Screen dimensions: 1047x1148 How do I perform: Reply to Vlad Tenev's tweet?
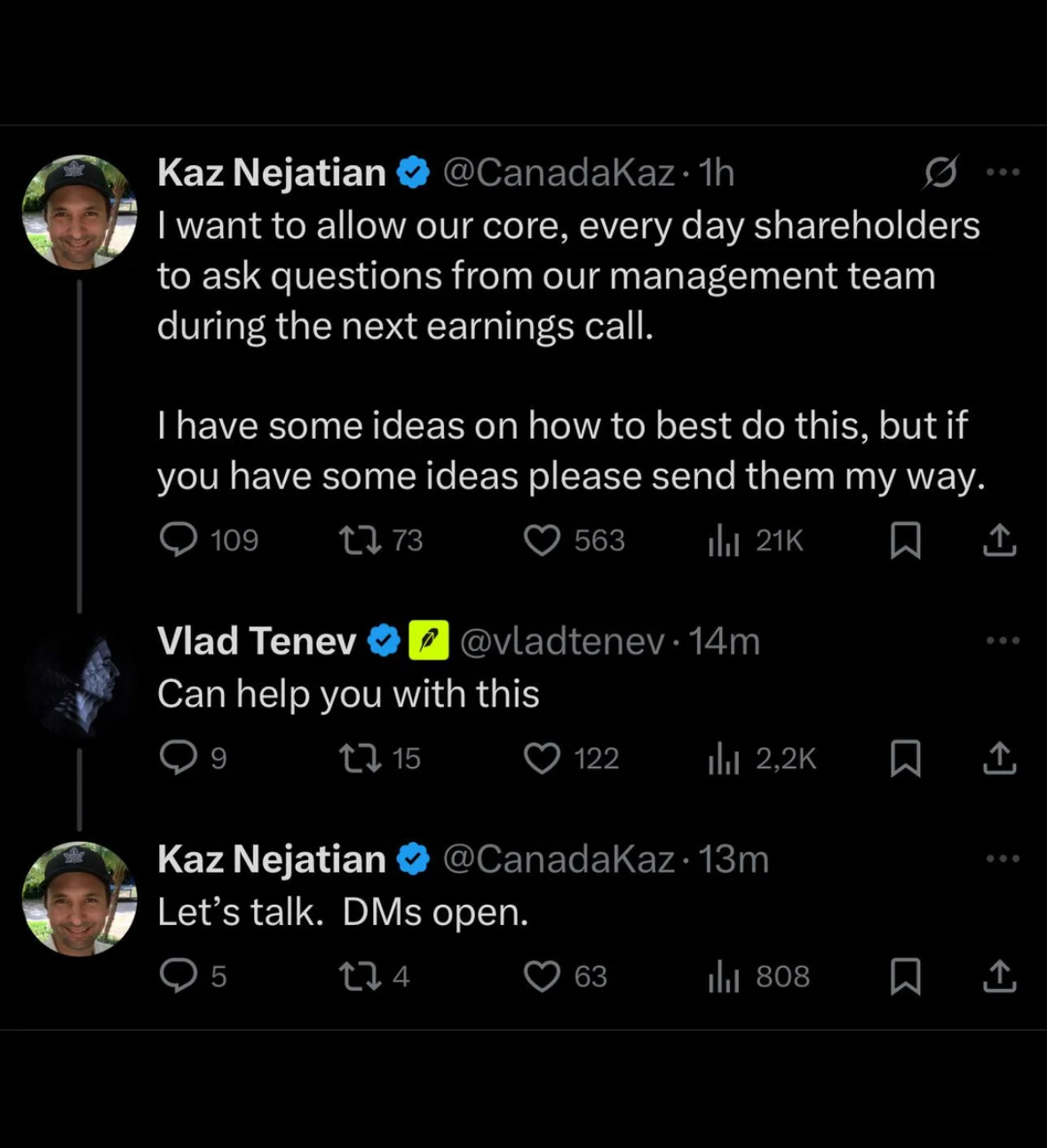click(178, 758)
